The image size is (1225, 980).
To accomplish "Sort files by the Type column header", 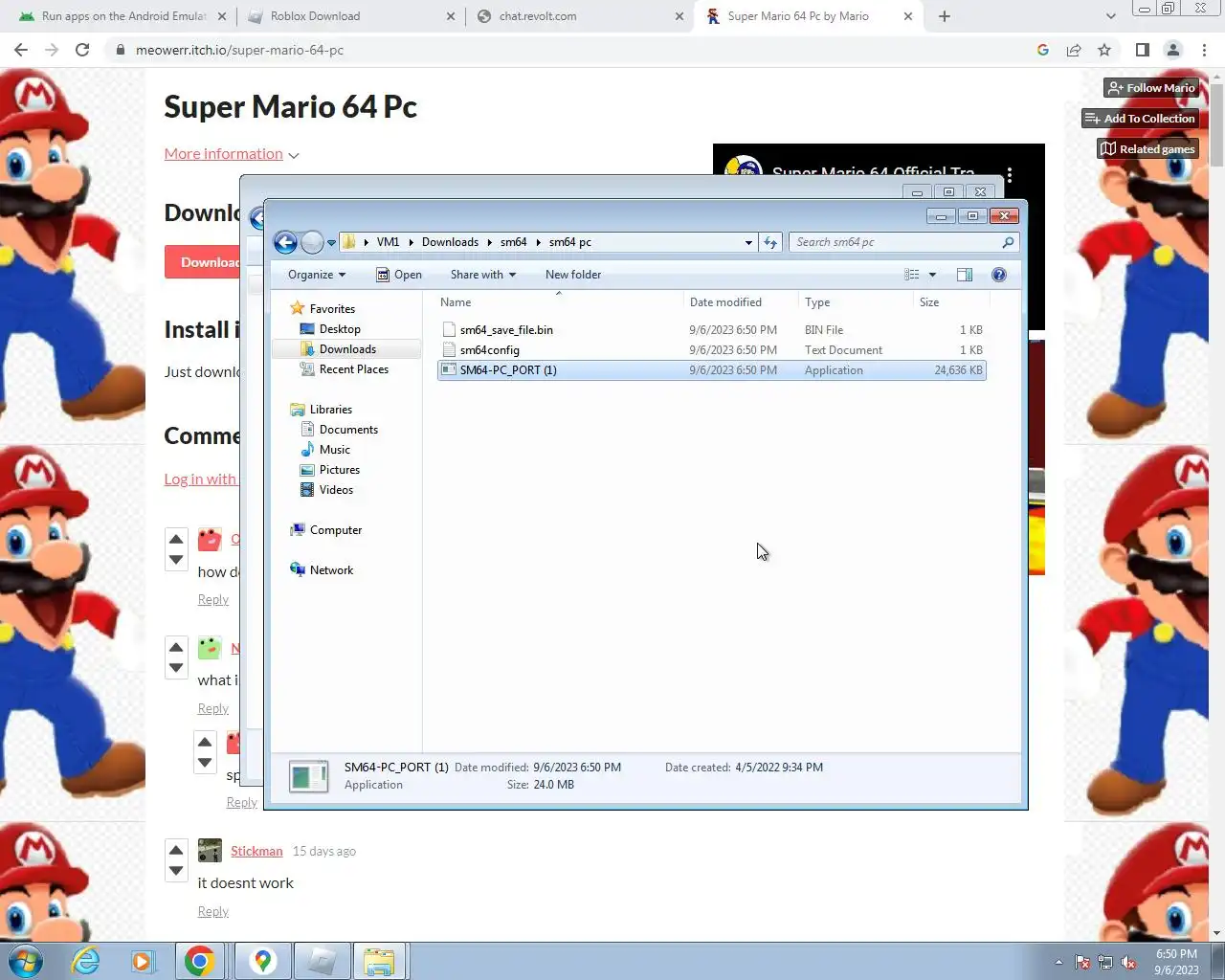I will click(856, 302).
